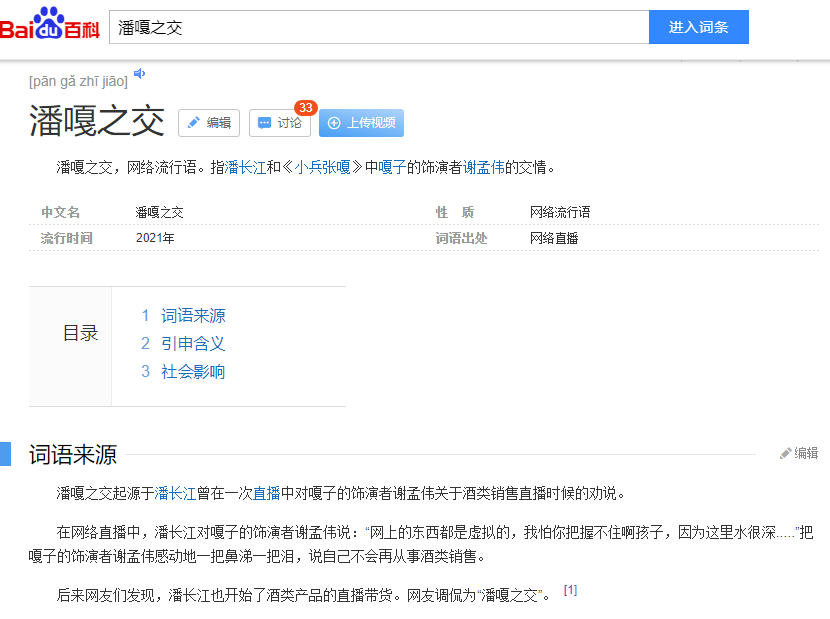The height and width of the screenshot is (619, 830).
Task: Click the 词语出处 label
Action: point(461,238)
